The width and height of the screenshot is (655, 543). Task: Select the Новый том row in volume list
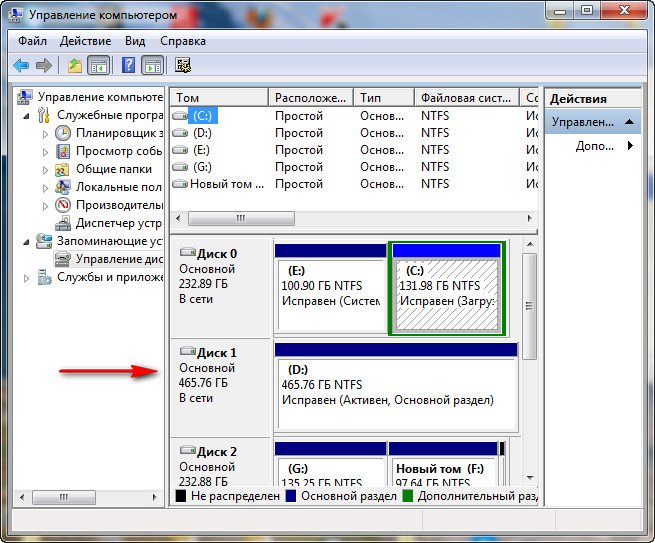354,184
